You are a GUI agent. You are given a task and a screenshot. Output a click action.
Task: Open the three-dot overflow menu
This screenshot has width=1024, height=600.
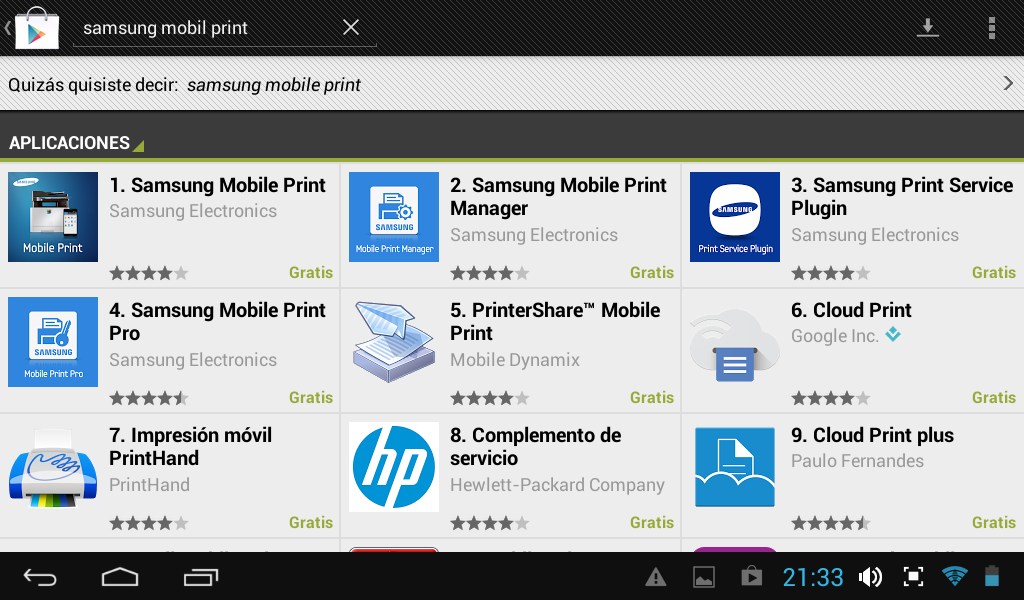pos(992,28)
